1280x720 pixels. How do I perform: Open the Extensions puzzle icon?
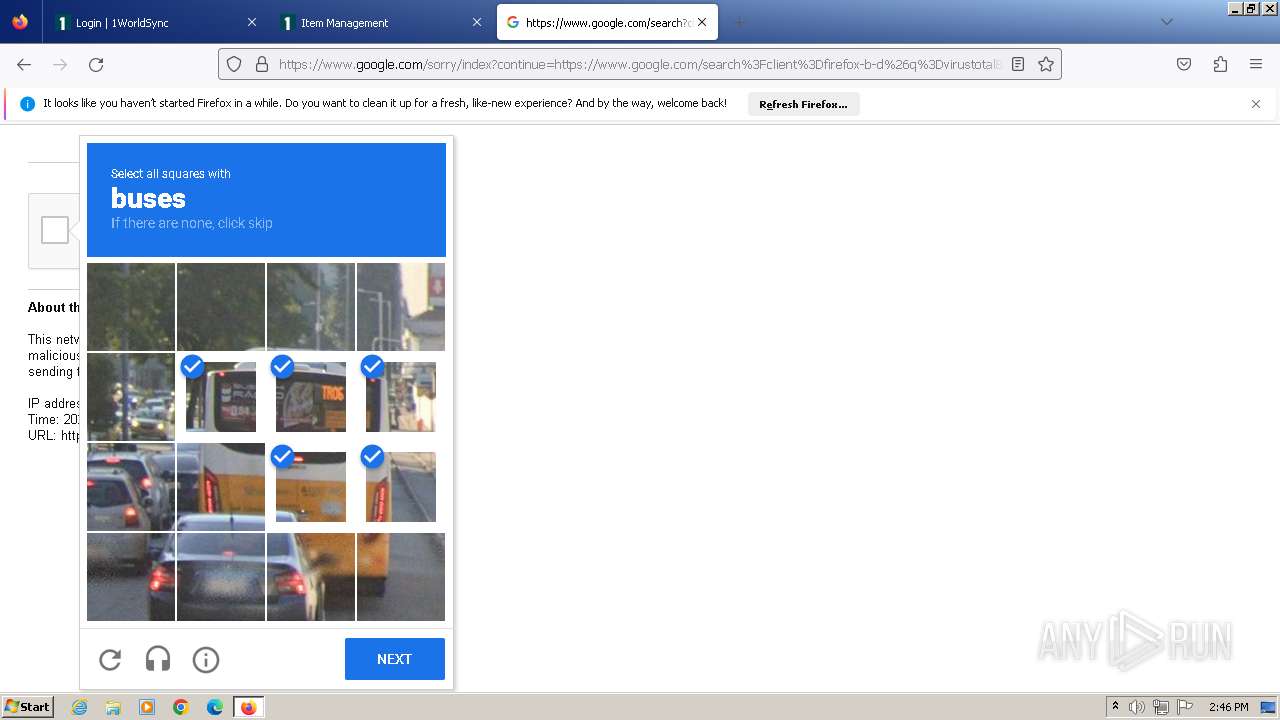point(1220,64)
